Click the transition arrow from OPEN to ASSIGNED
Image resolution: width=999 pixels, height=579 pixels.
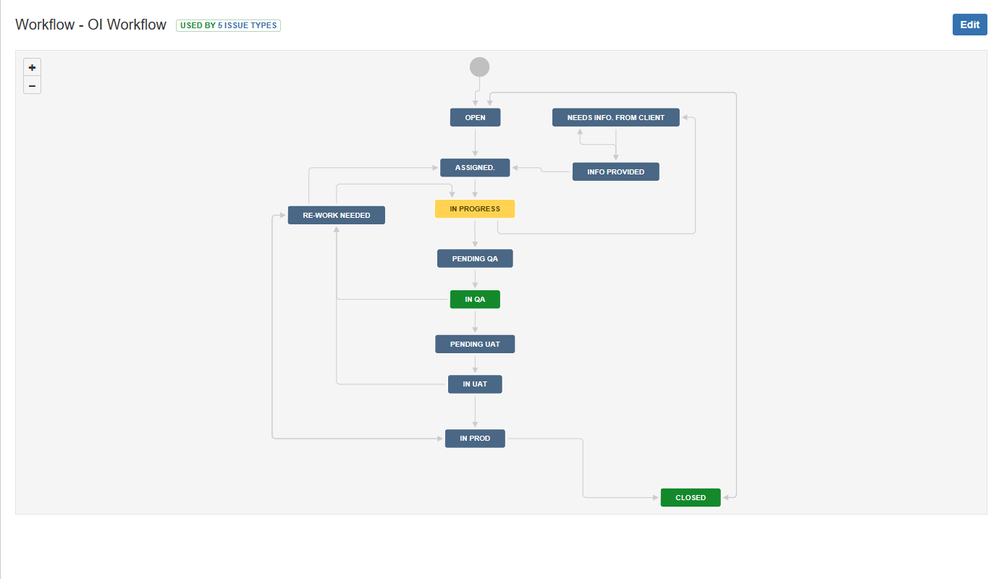click(475, 141)
